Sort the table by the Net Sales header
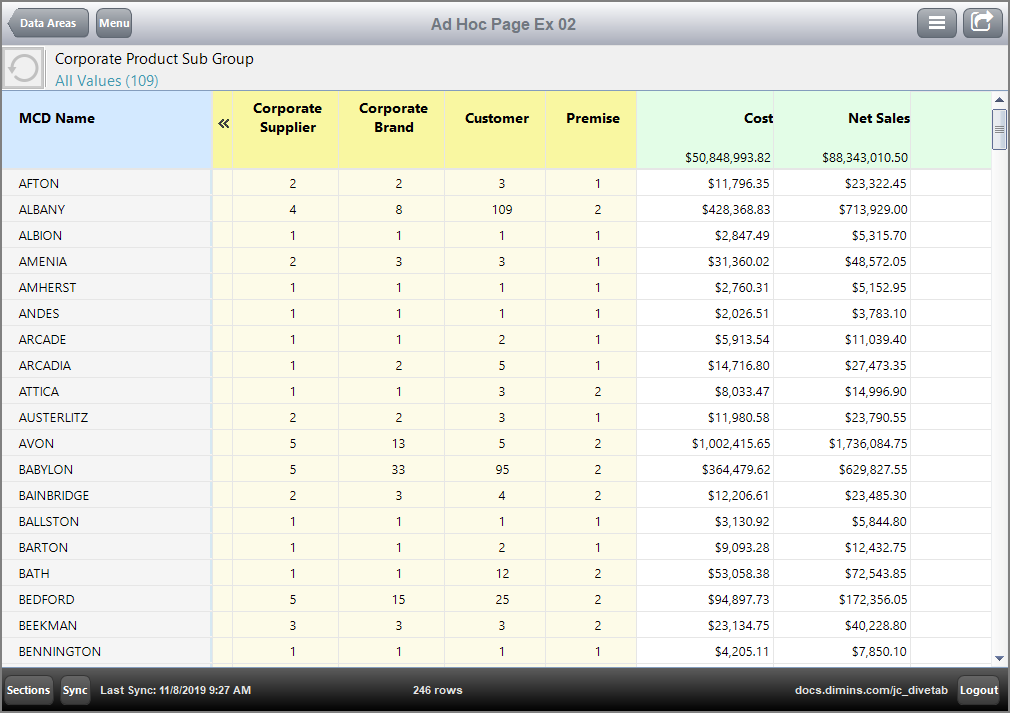The image size is (1010, 713). pyautogui.click(x=878, y=117)
